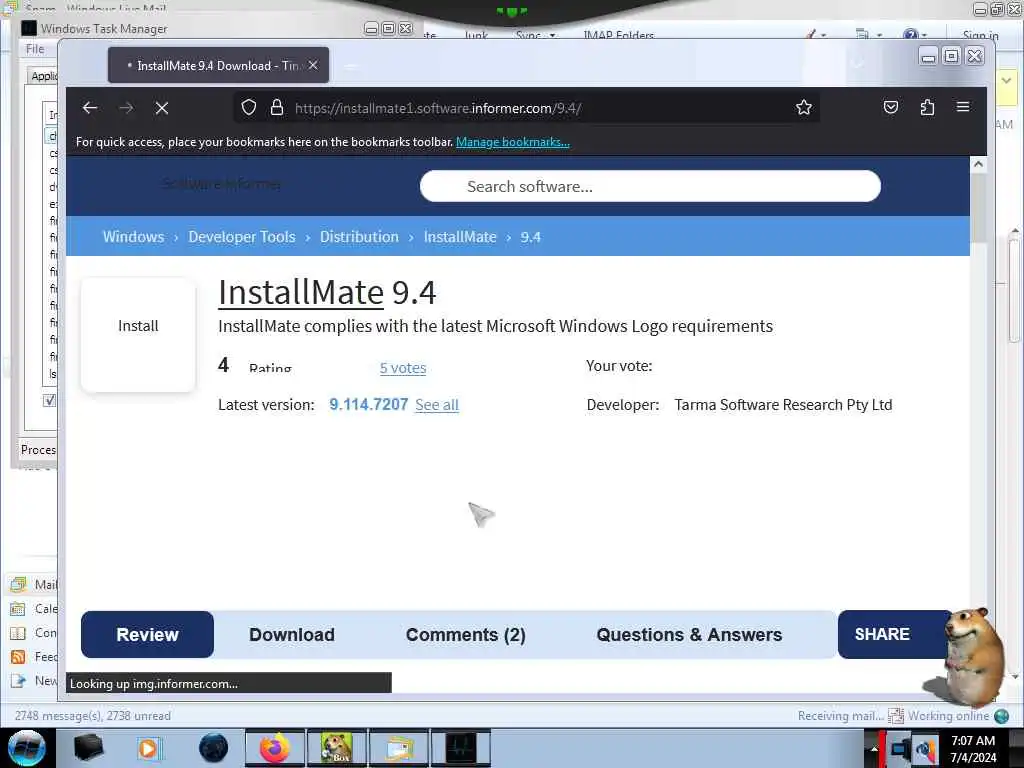This screenshot has height=768, width=1024.
Task: Click IMAP Folders in Windows Live Mail
Action: (x=618, y=35)
